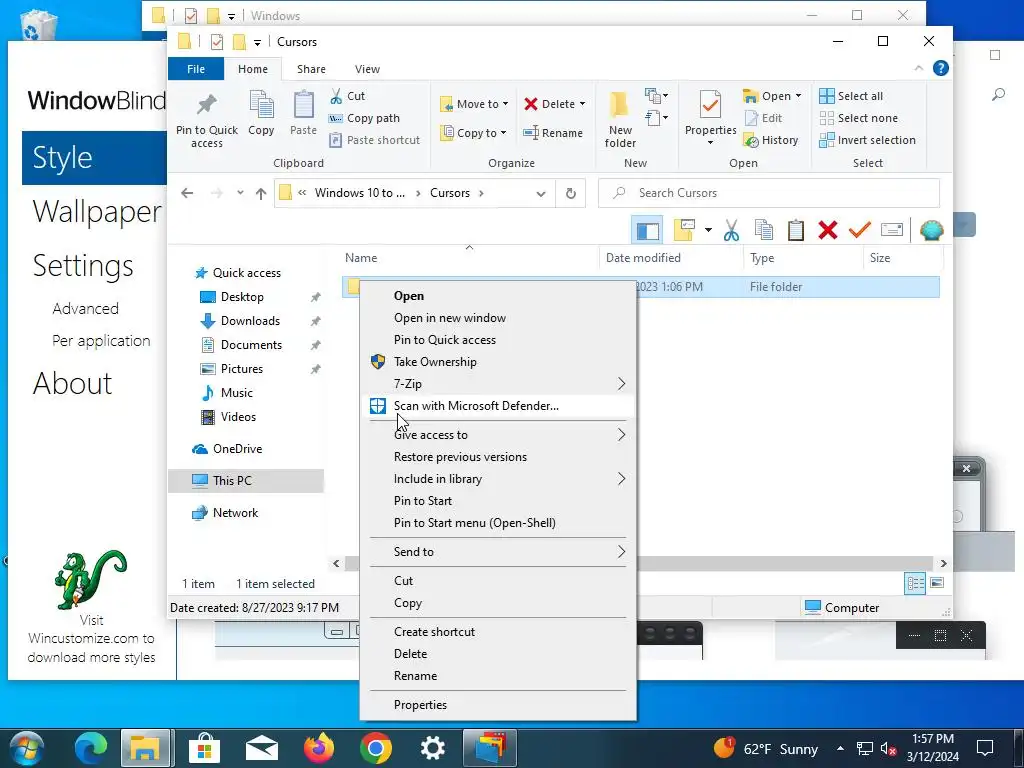Click the Back navigation arrow
This screenshot has width=1024, height=768.
[187, 193]
